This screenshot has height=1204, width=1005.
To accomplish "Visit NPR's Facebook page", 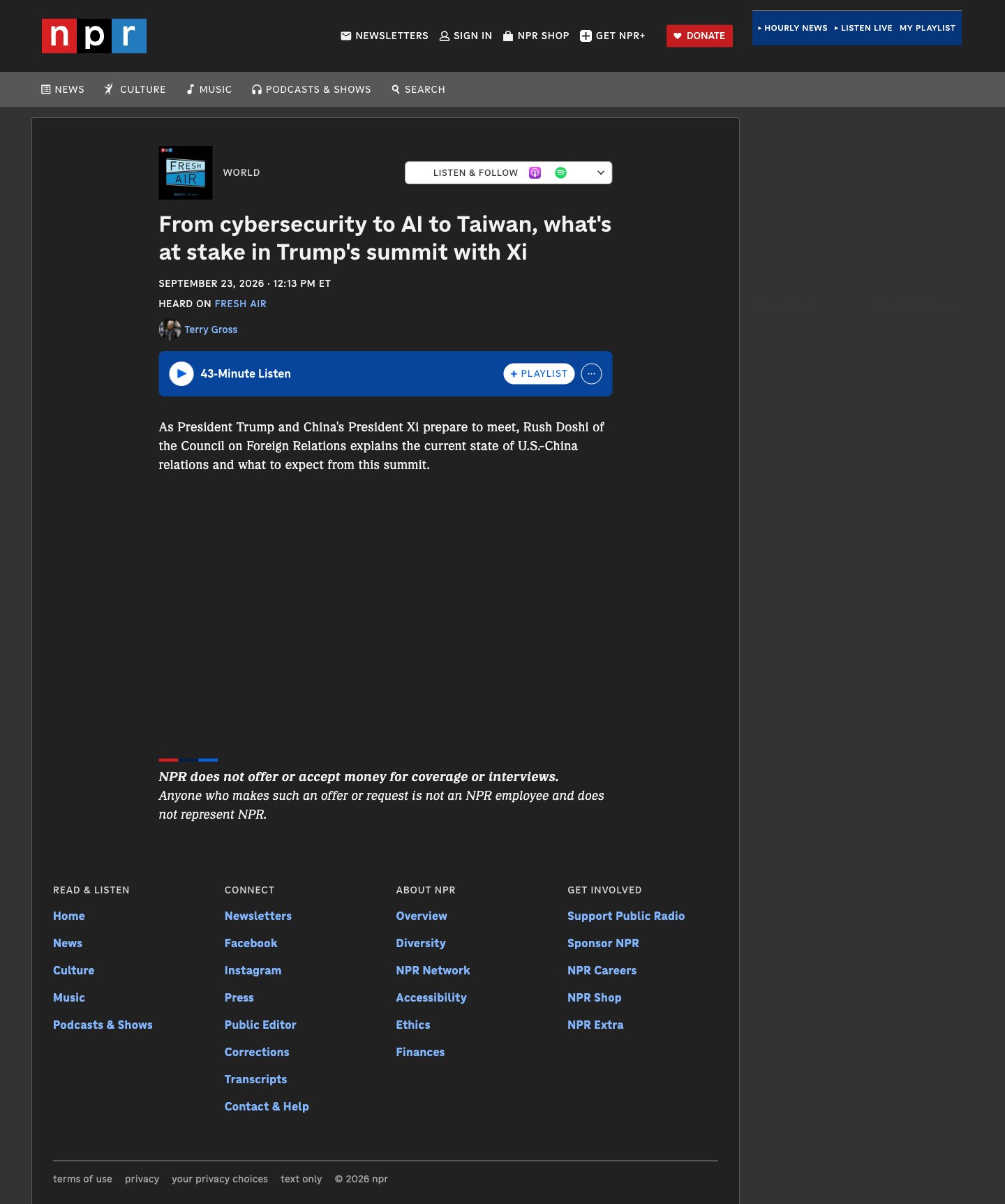I will 251,943.
